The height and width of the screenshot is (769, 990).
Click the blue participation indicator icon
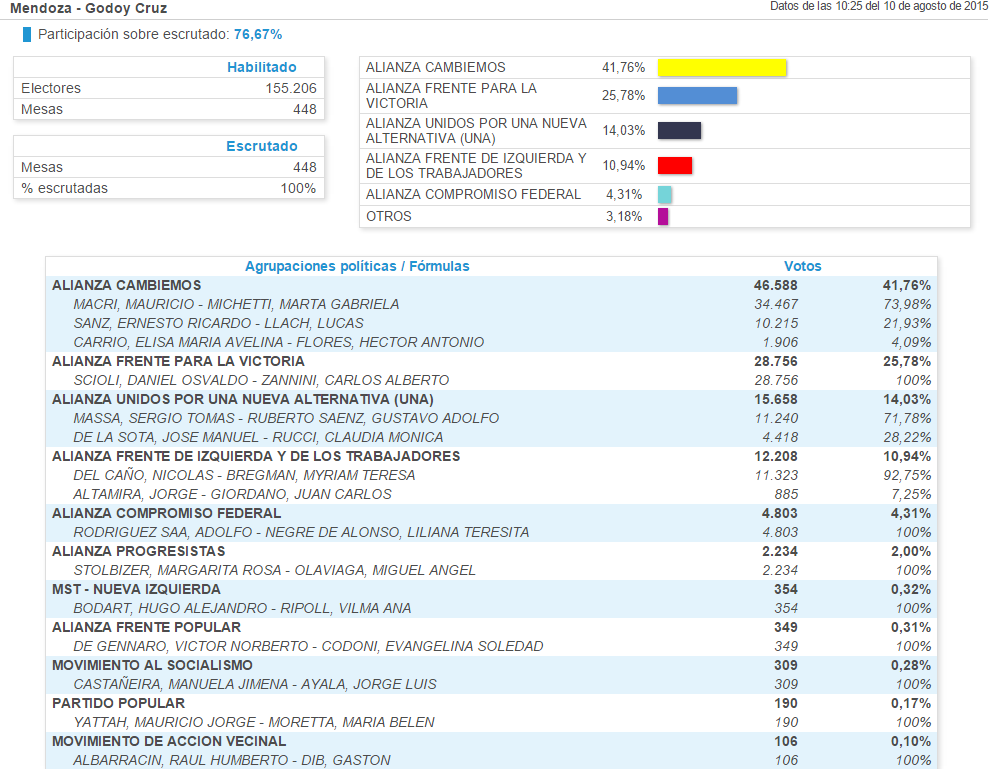[x=27, y=35]
